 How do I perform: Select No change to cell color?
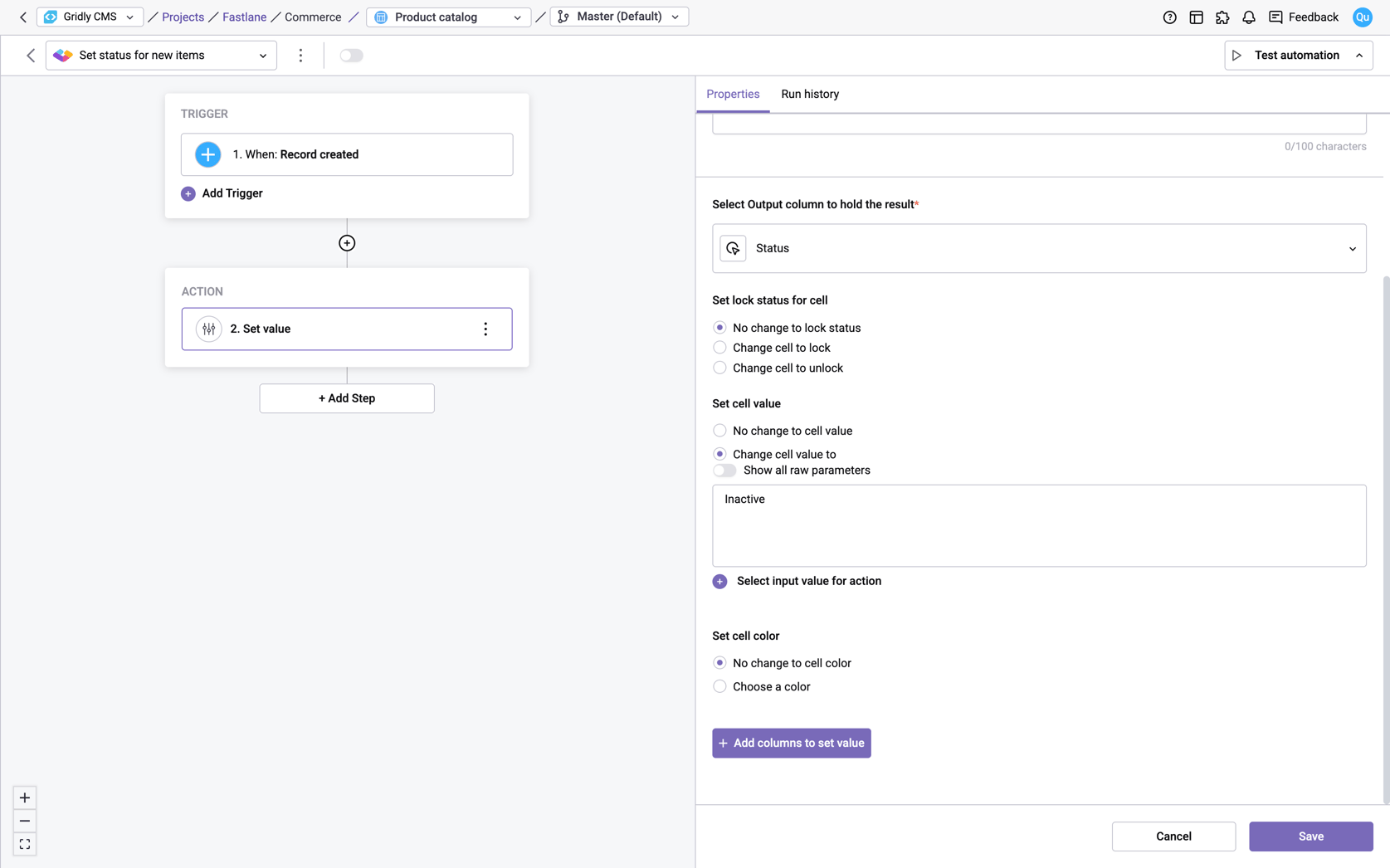[x=719, y=663]
